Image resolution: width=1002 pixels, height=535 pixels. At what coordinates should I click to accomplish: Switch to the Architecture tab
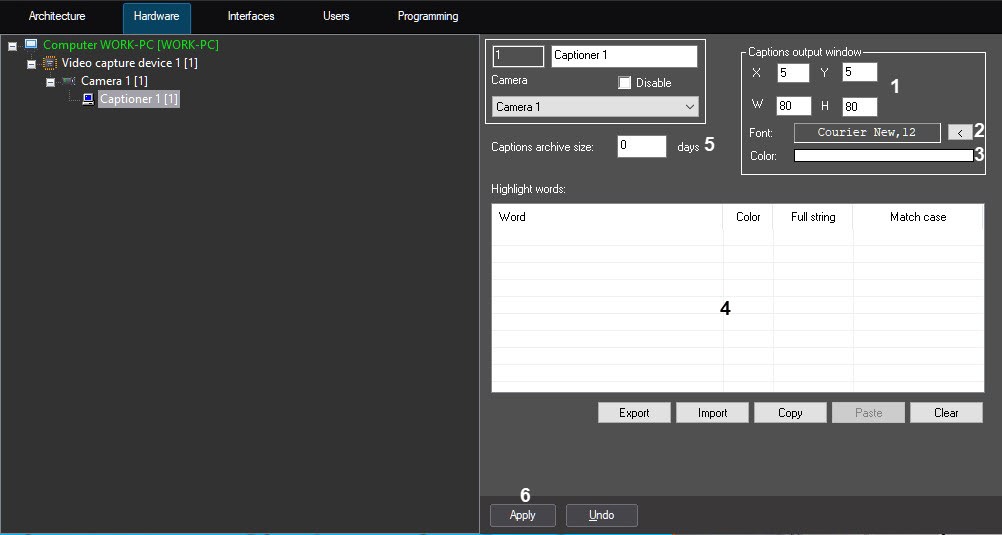coord(57,17)
